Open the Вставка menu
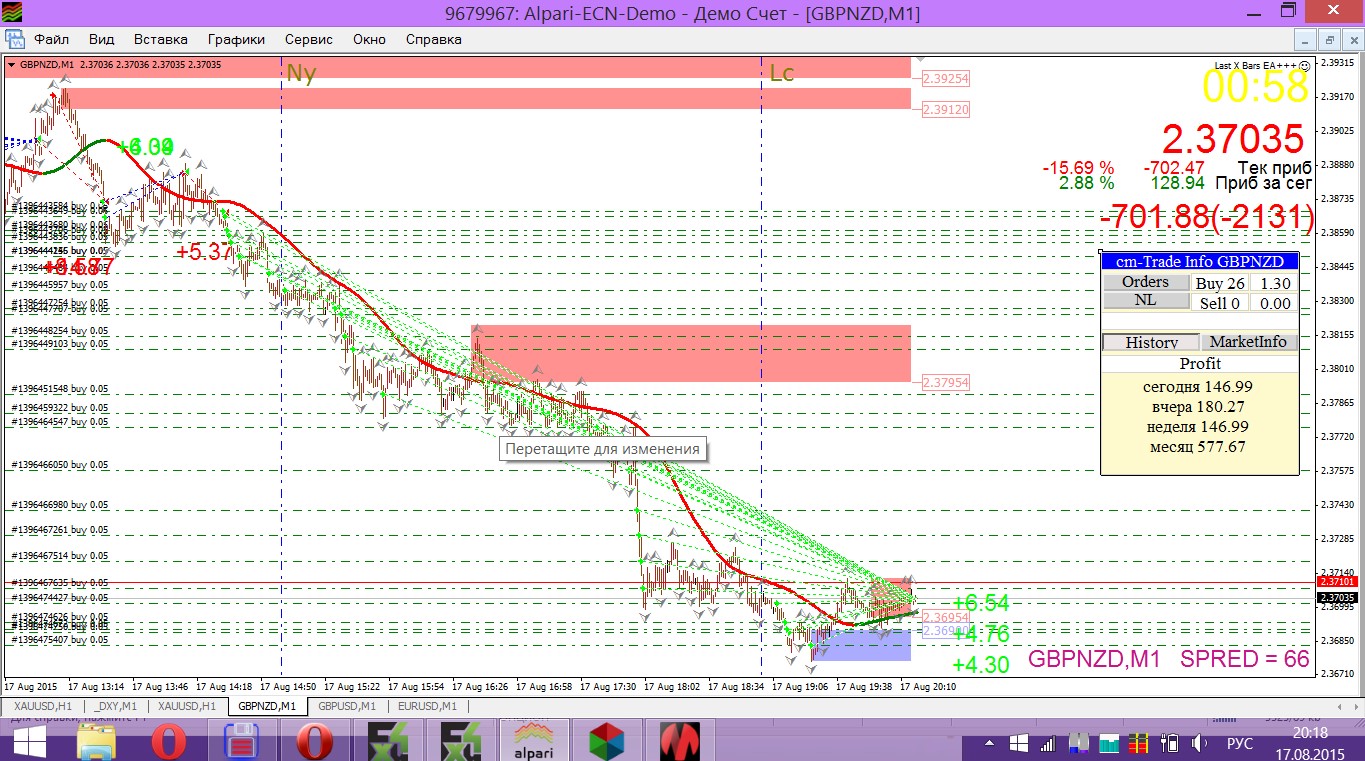This screenshot has height=761, width=1365. (x=160, y=39)
